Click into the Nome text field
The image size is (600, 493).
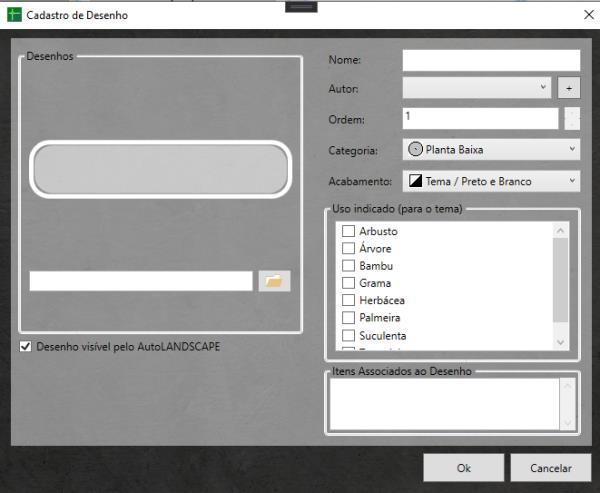point(491,61)
